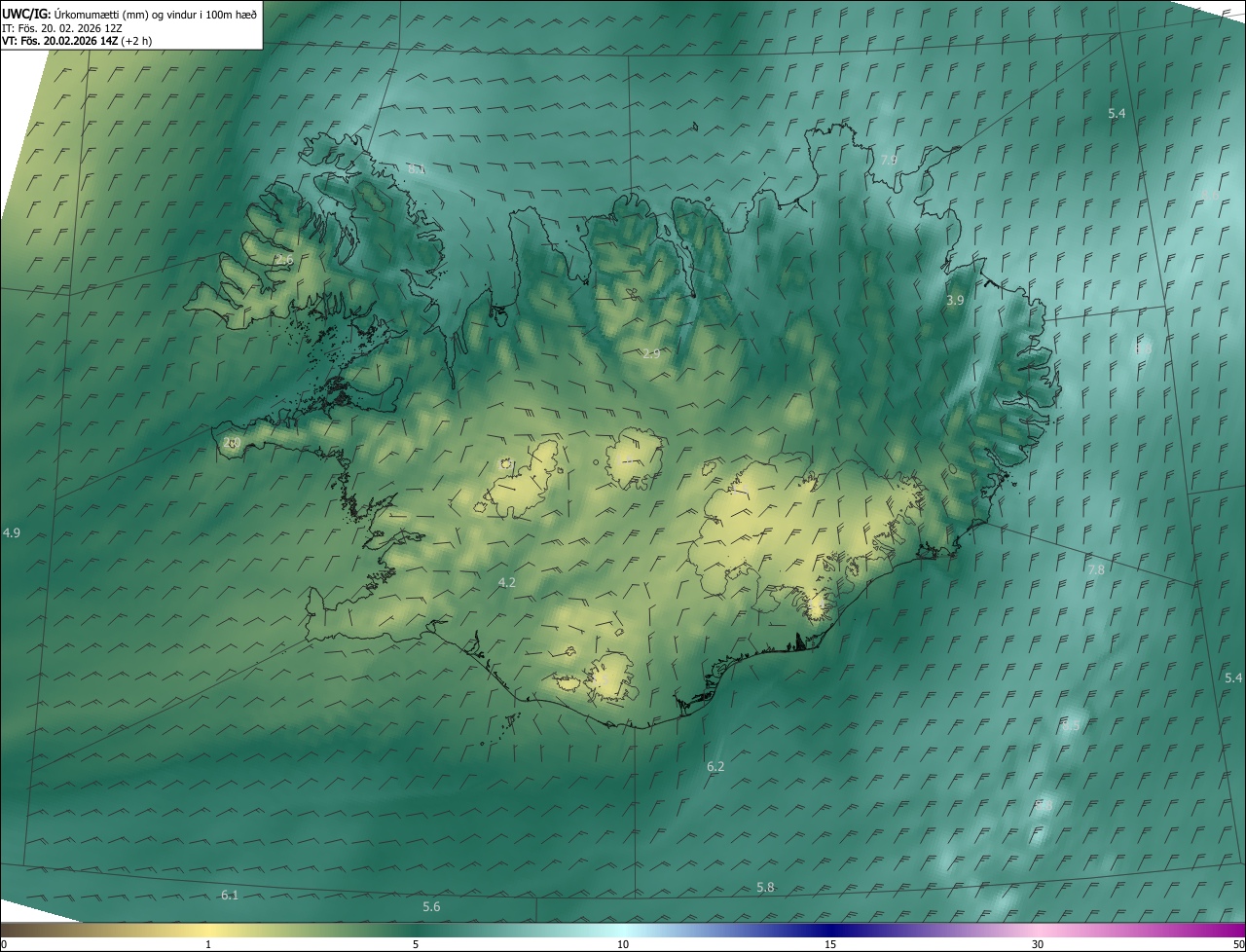Click the 4.9 value off the west coast
The width and height of the screenshot is (1246, 952).
pos(12,532)
